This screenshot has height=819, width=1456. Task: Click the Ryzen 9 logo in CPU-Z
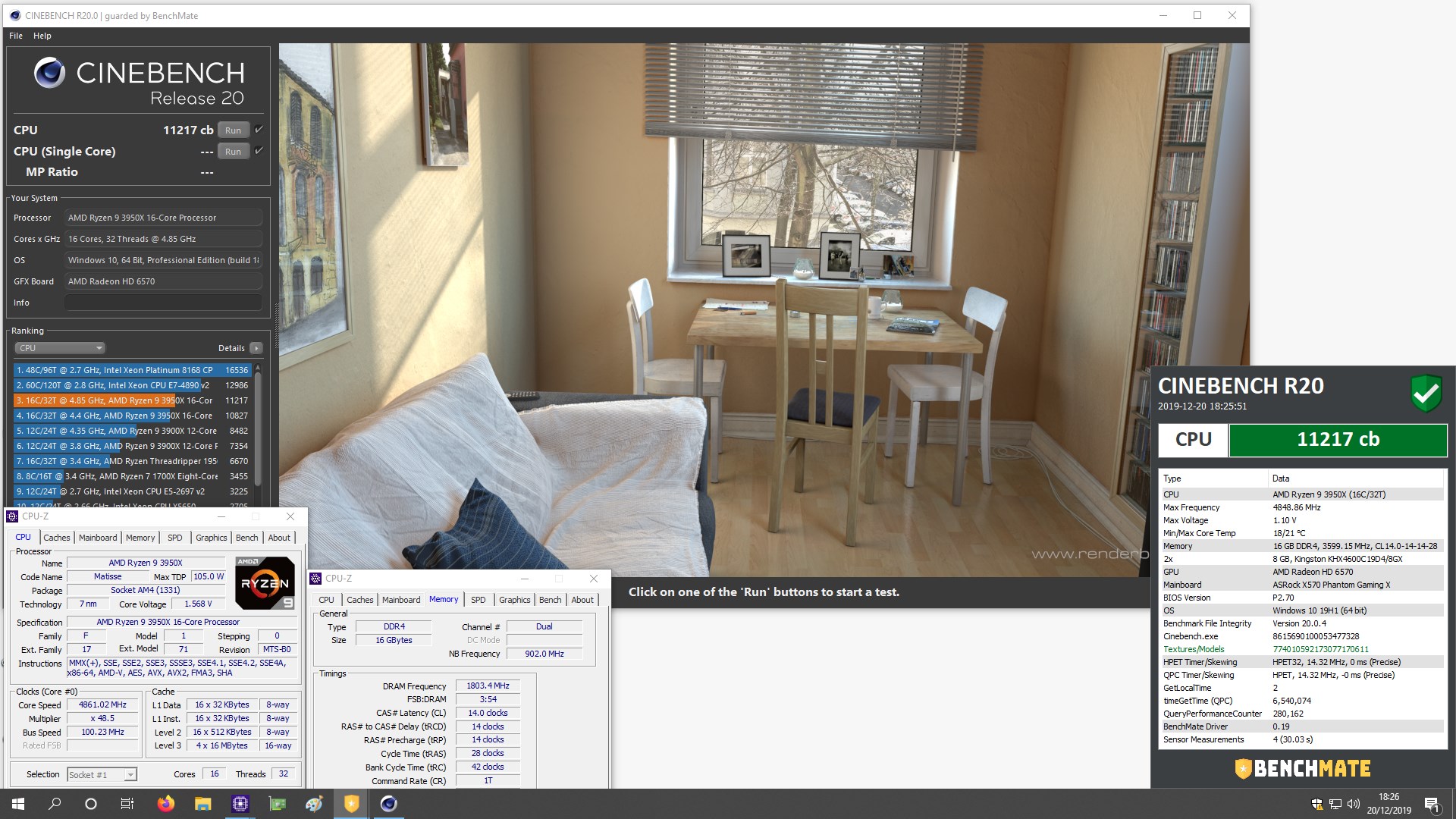coord(265,582)
